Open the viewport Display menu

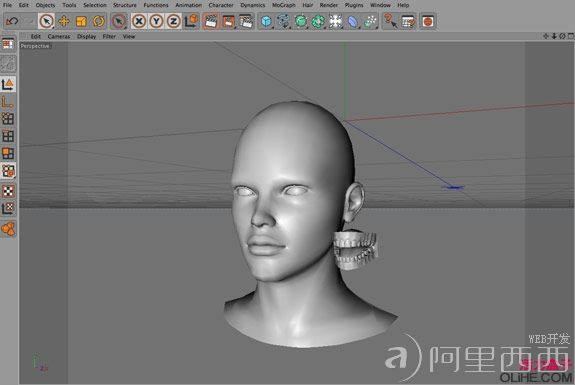click(x=87, y=36)
